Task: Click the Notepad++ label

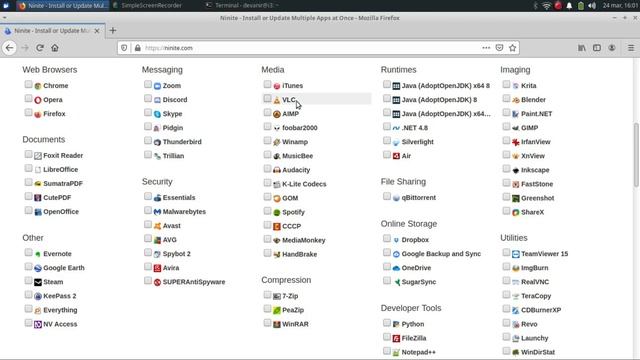Action: (418, 352)
